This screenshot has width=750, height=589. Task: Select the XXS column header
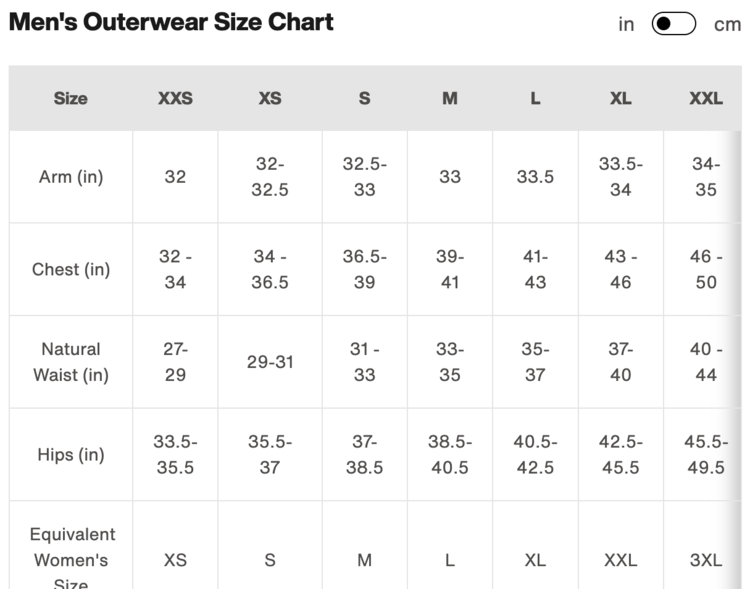(x=175, y=98)
